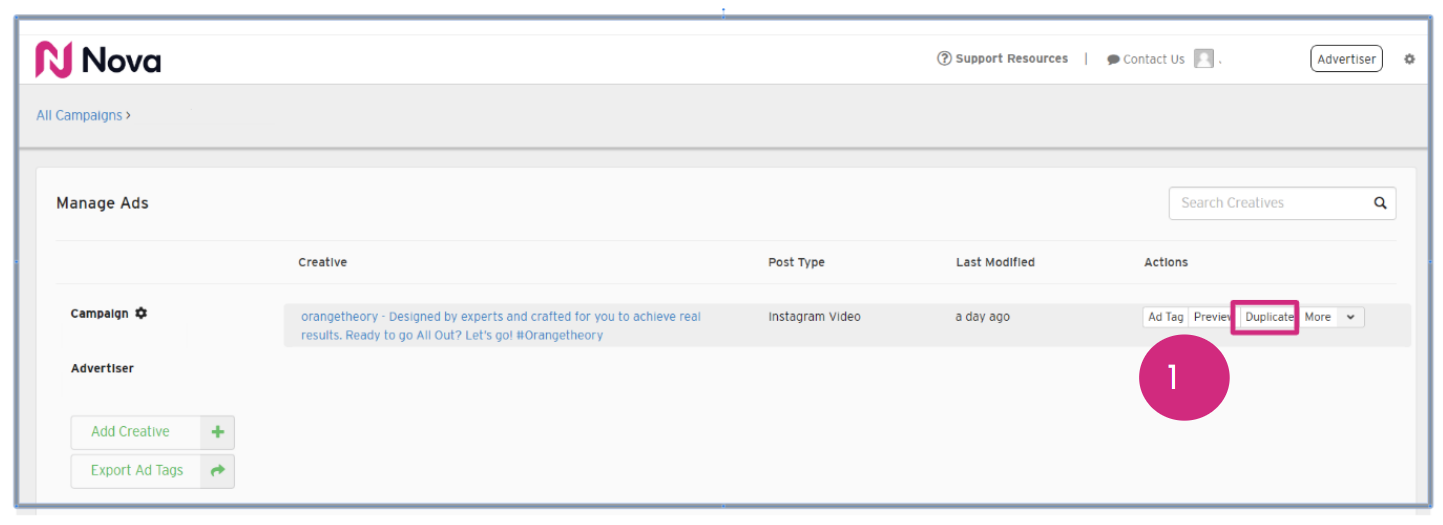Click the Contact Us speech bubble icon
This screenshot has height=525, width=1443.
[x=1113, y=60]
